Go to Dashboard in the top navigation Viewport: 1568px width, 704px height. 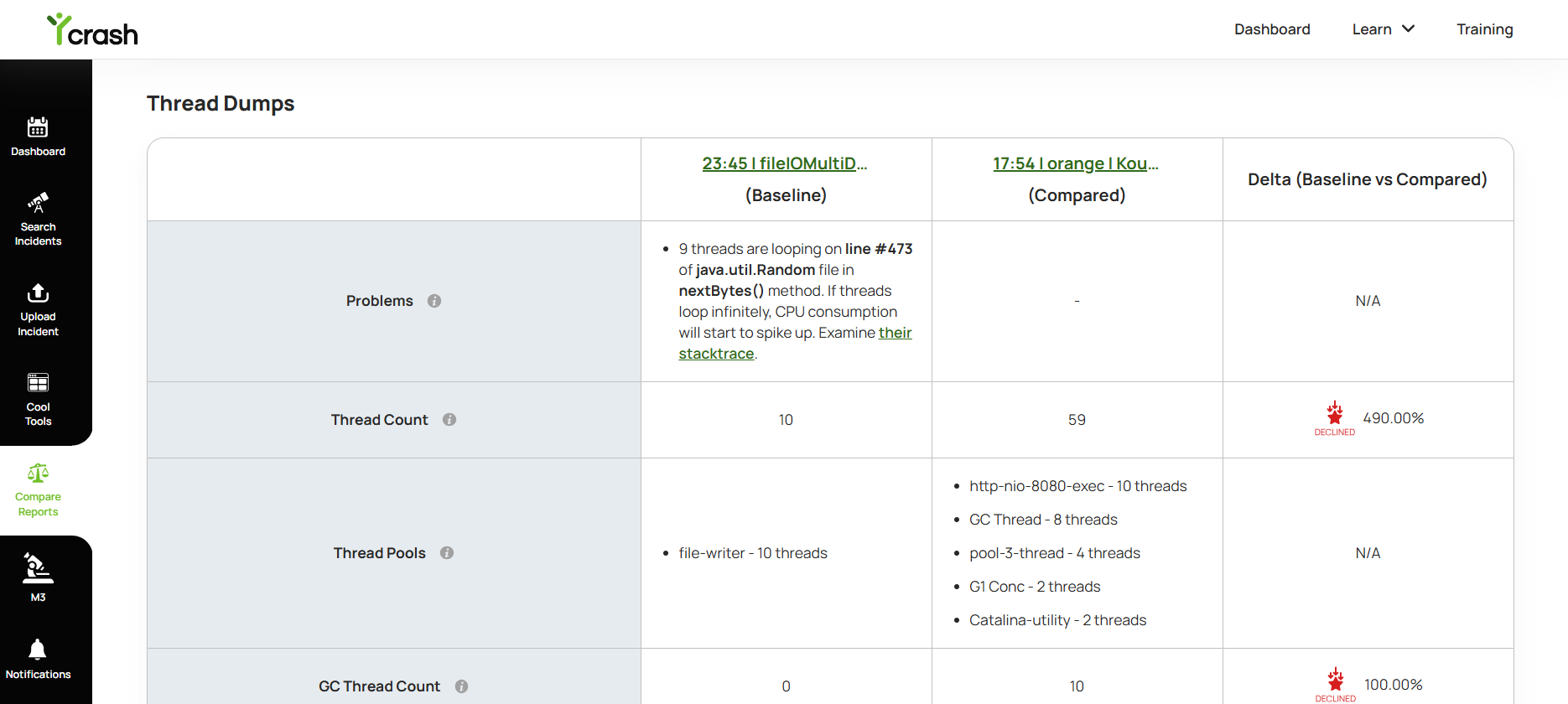(1272, 29)
